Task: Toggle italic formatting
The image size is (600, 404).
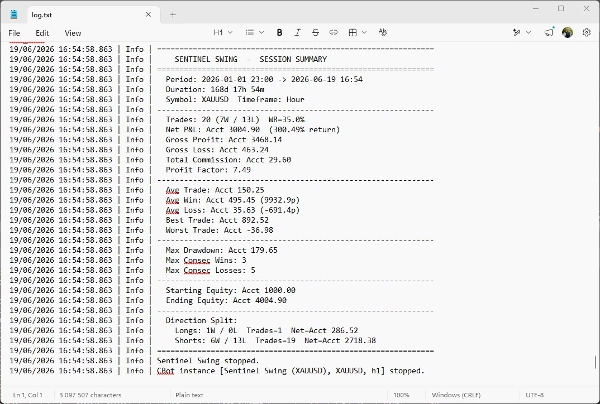Action: pos(297,33)
